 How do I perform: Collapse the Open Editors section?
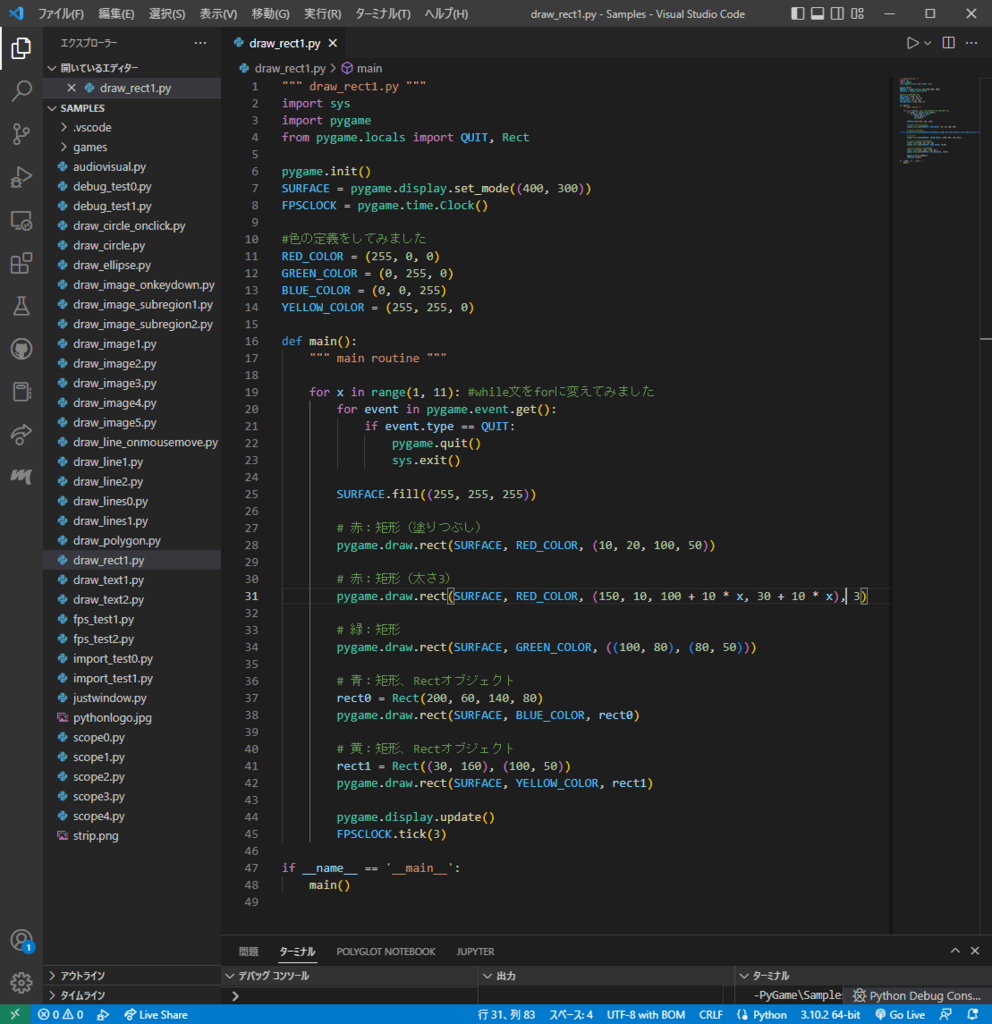[x=132, y=68]
